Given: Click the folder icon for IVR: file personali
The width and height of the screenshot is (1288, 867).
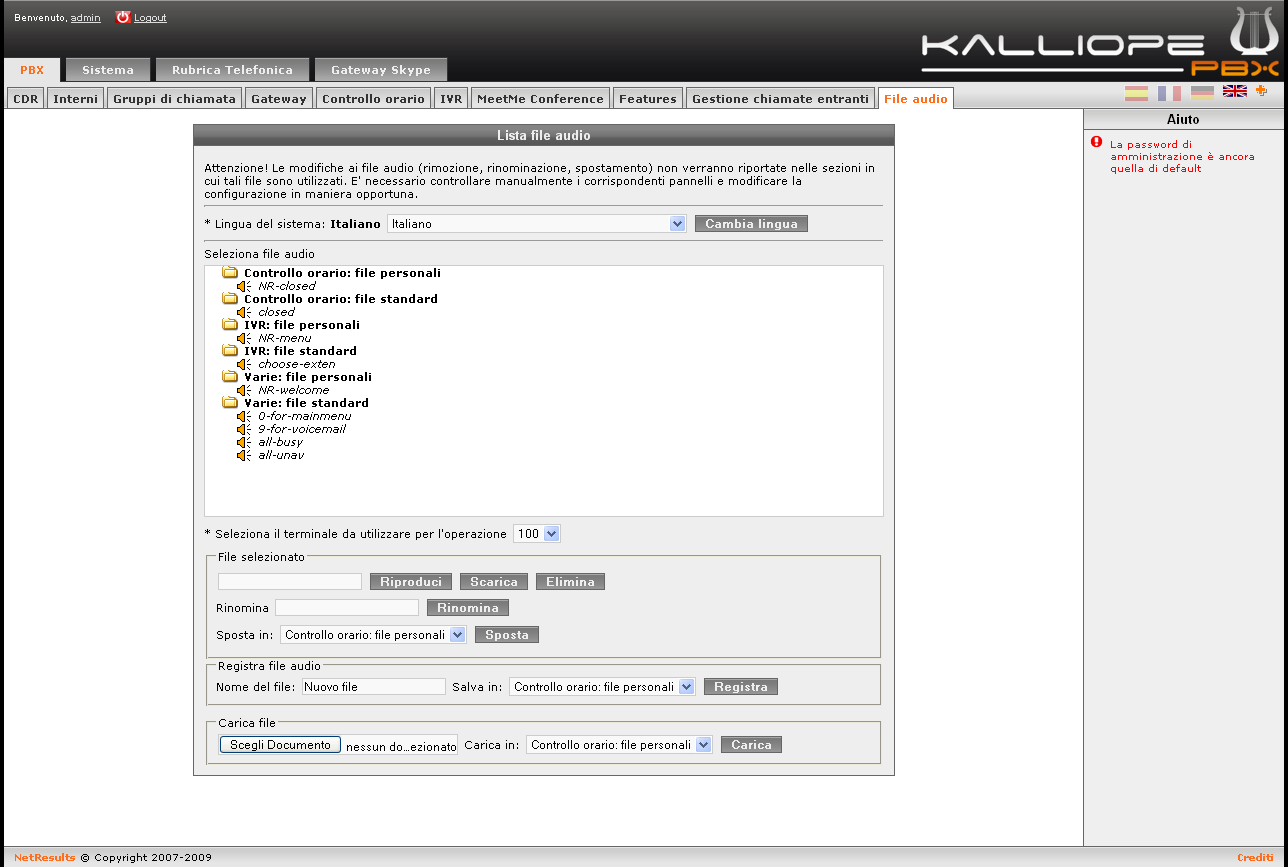Looking at the screenshot, I should pyautogui.click(x=230, y=325).
